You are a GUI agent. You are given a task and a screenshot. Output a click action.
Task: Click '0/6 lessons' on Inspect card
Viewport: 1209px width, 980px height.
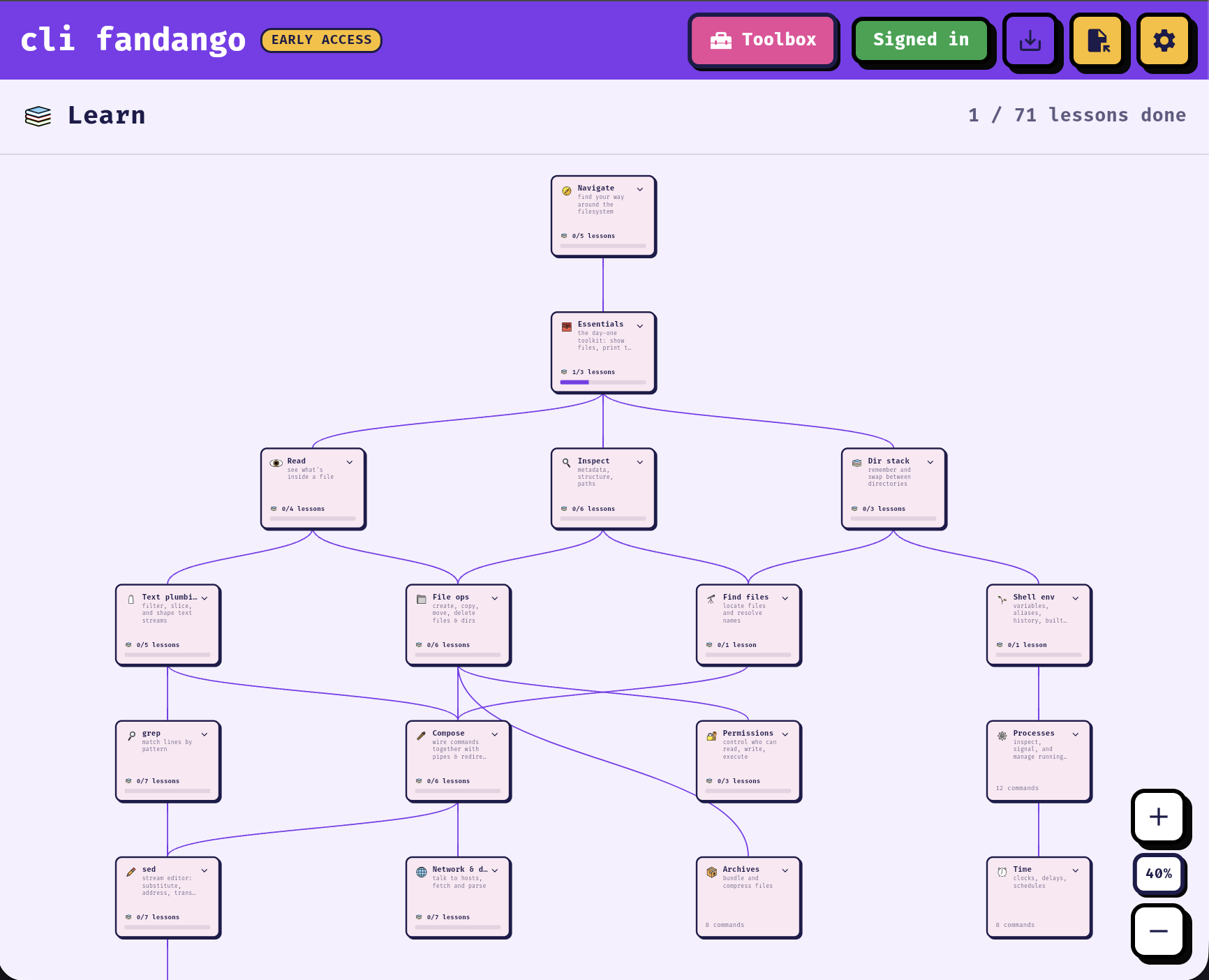[x=593, y=509]
